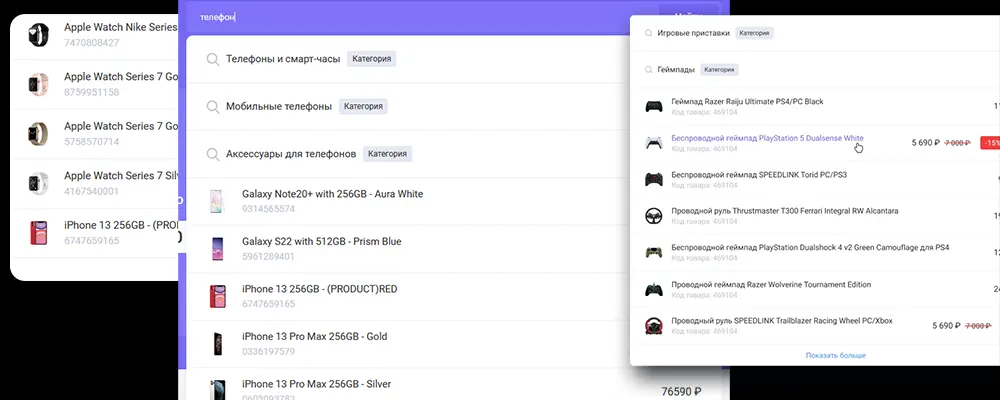Click search icon beside Геймпады

coord(649,70)
